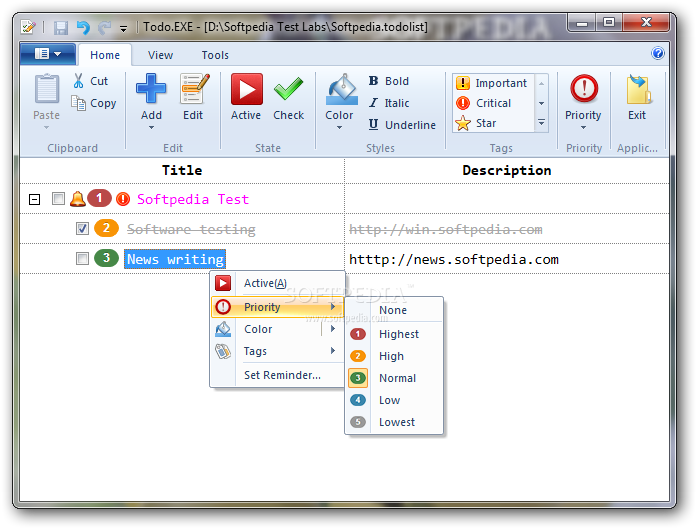Click priority 3 badge on News writing
Viewport: 697px width, 529px height.
click(x=106, y=258)
